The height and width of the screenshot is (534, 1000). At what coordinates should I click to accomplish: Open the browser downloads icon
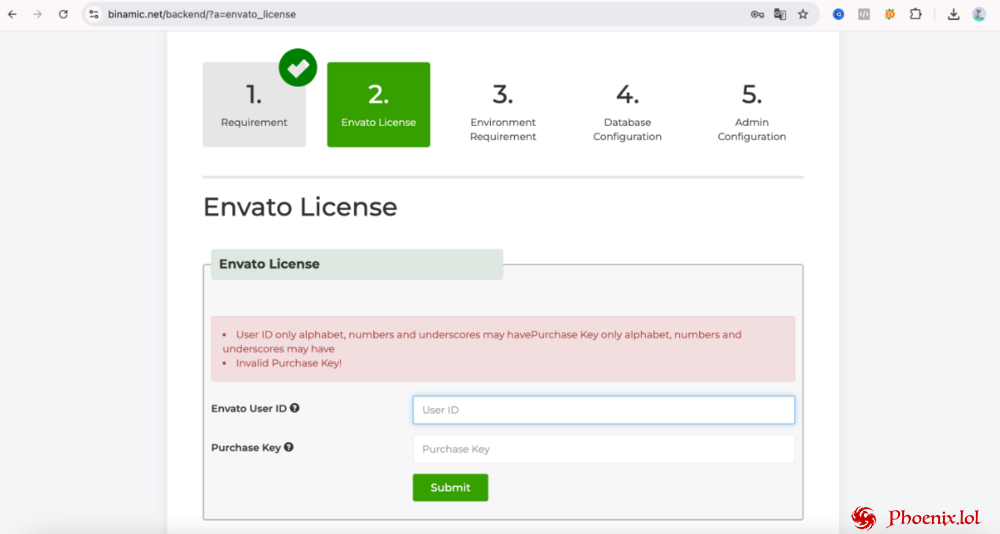953,14
